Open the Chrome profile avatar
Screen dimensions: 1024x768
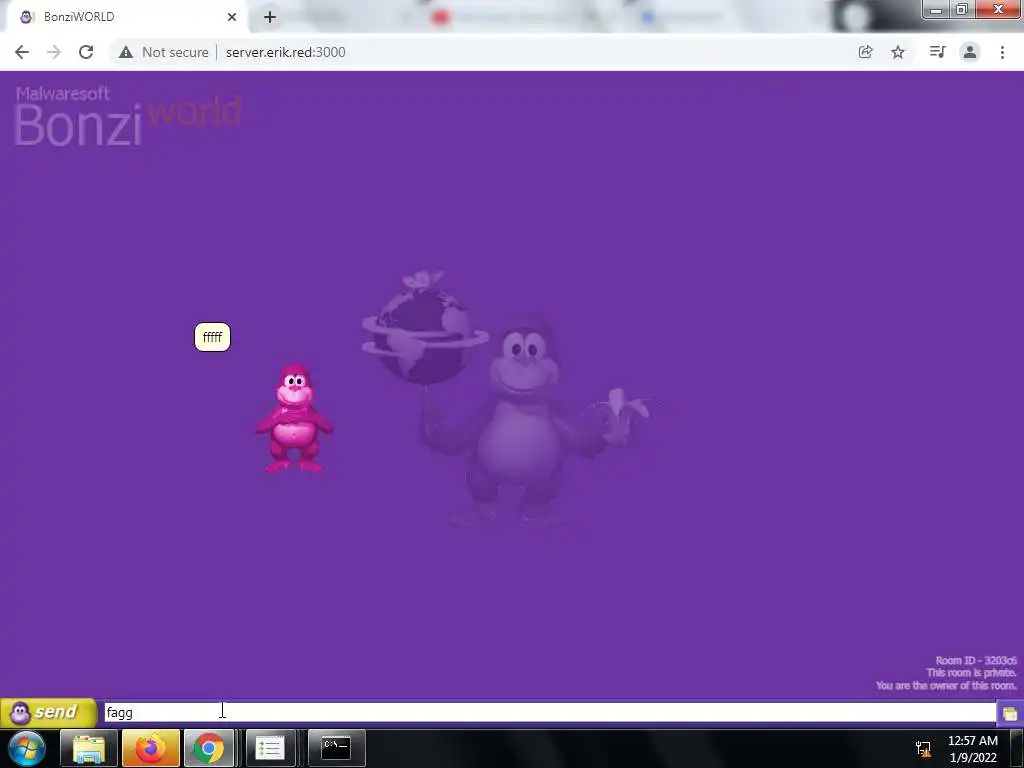click(970, 52)
